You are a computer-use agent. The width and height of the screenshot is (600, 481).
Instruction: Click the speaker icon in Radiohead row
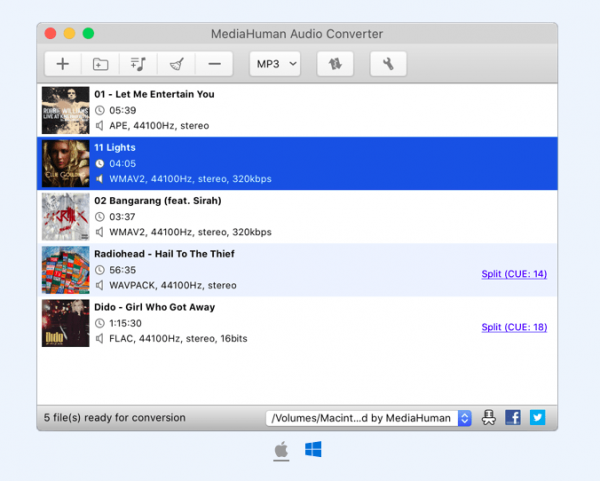click(x=99, y=285)
